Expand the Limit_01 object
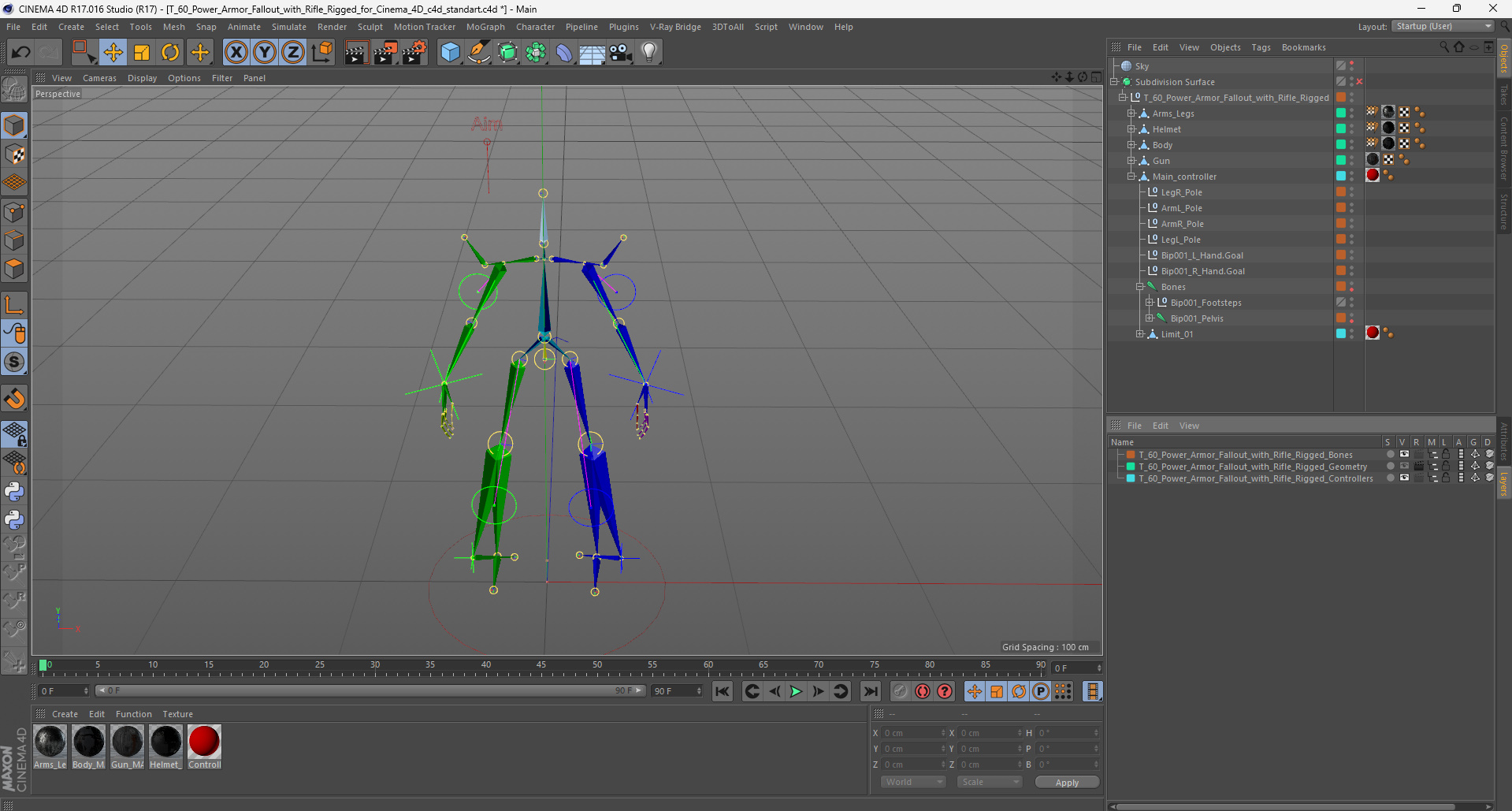This screenshot has height=811, width=1512. coord(1140,334)
